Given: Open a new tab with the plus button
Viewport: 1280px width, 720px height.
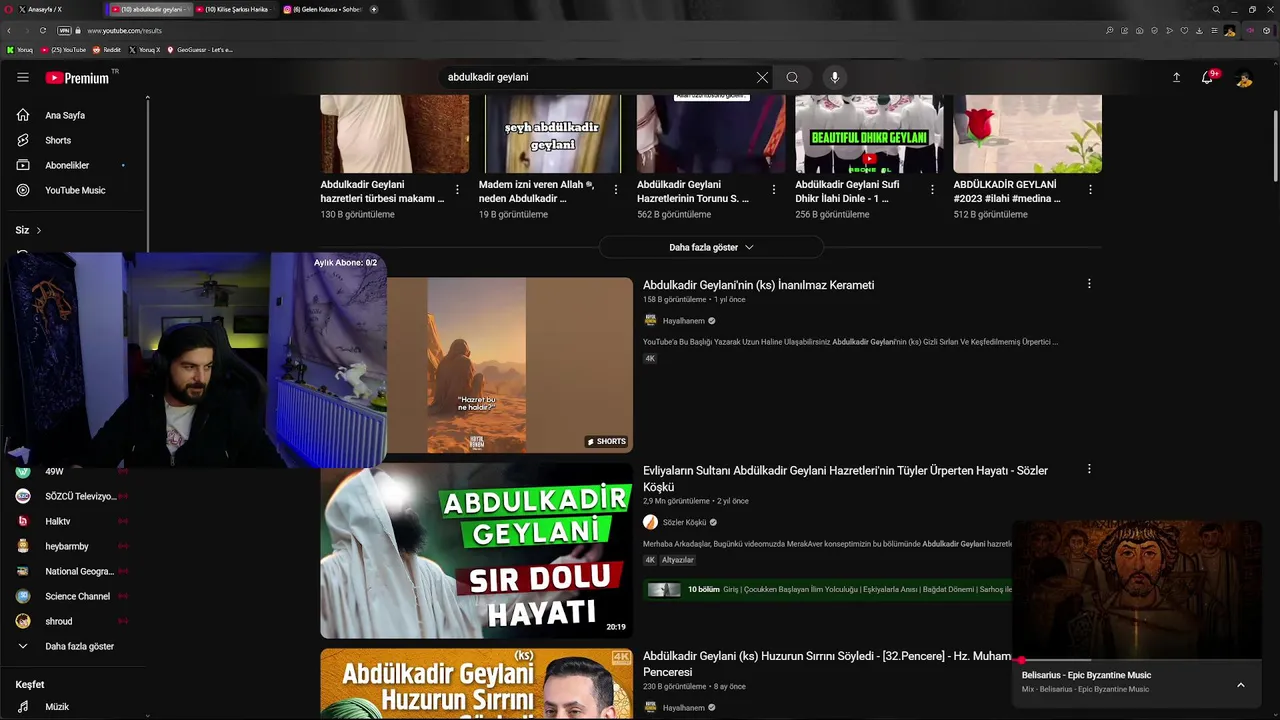Looking at the screenshot, I should pyautogui.click(x=374, y=9).
